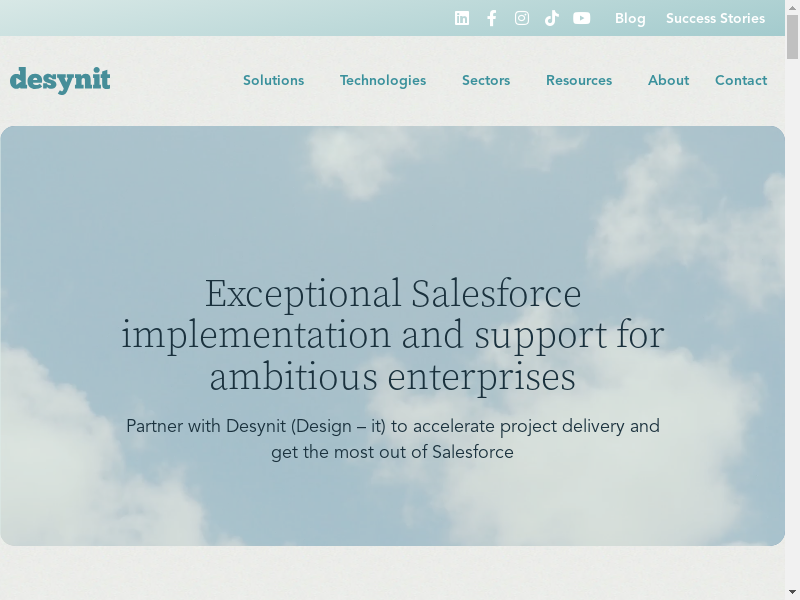Click the "Partner with Desynit" subheading text

[x=393, y=439]
